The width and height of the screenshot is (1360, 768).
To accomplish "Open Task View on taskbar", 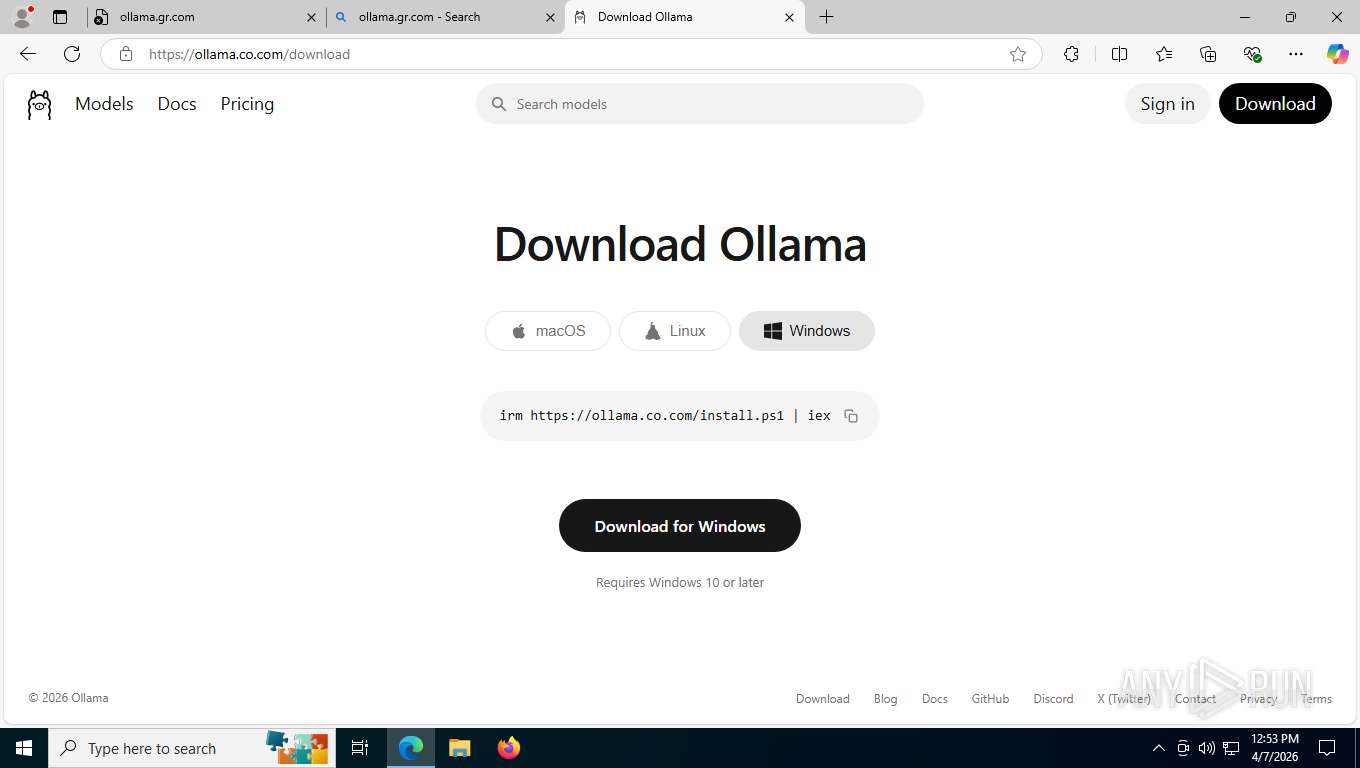I will tap(360, 748).
